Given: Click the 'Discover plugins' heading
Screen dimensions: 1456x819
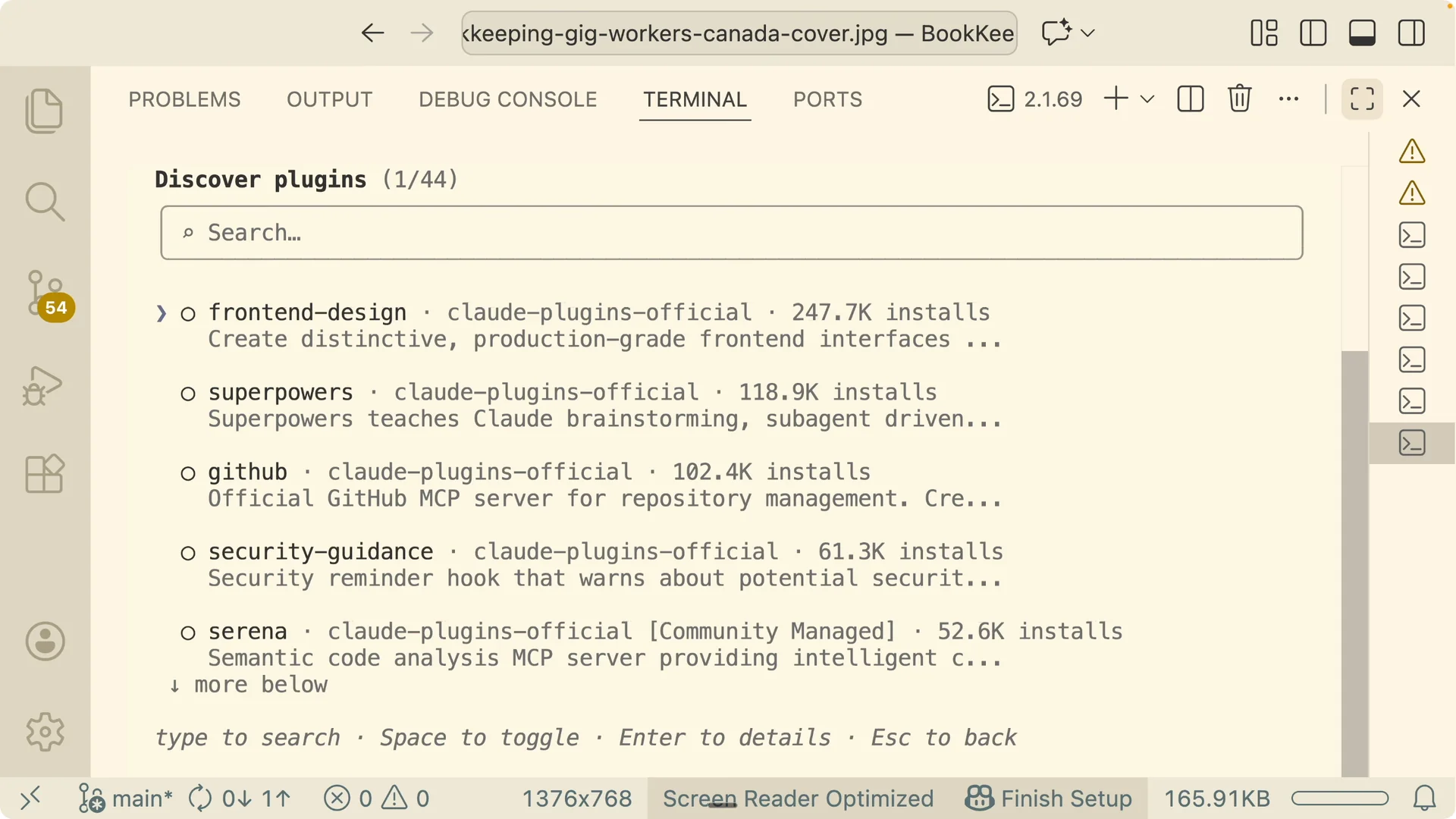Looking at the screenshot, I should tap(260, 180).
